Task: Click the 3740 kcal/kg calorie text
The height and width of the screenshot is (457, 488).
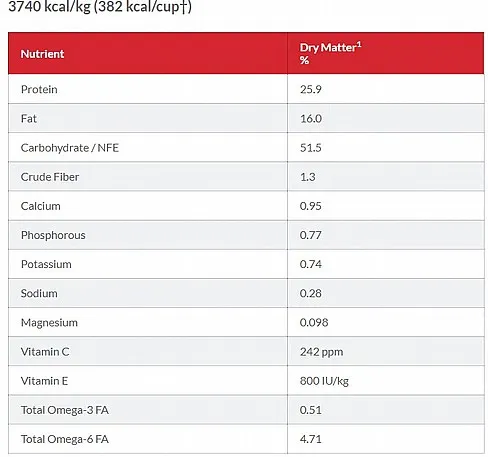Action: (49, 7)
